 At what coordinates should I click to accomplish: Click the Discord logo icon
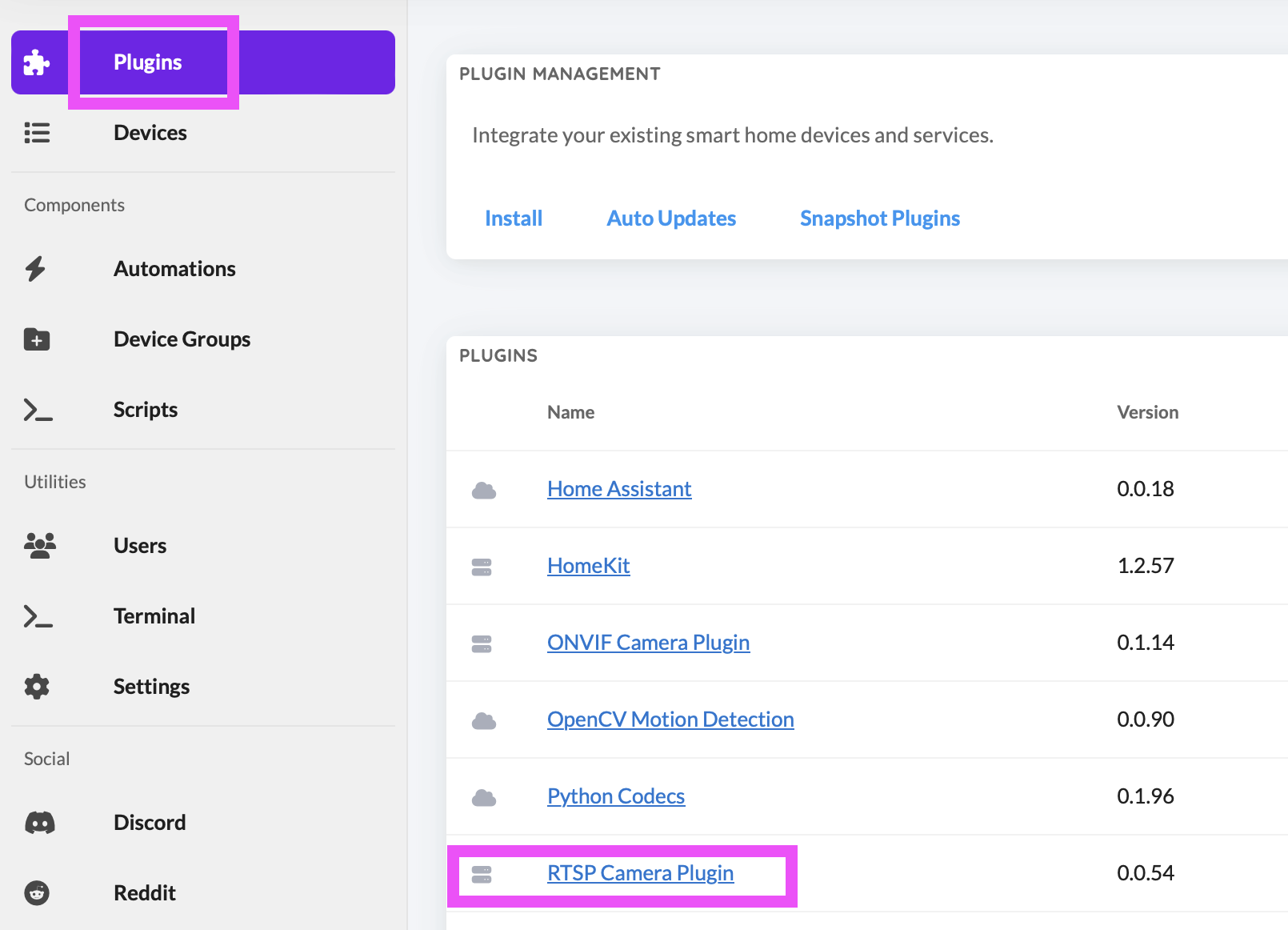tap(40, 823)
